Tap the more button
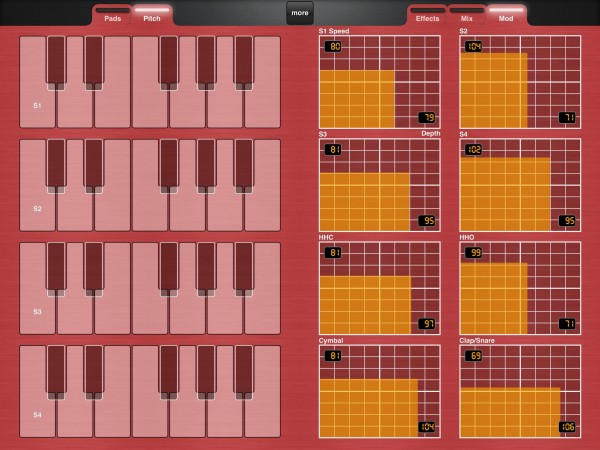Screen dimensions: 600x450 coord(300,13)
